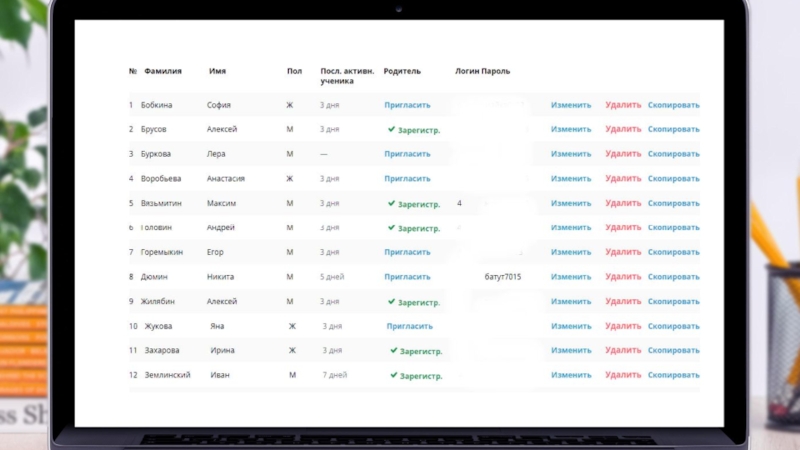Invite parent of Бобкина София via Пригласить

tap(407, 105)
